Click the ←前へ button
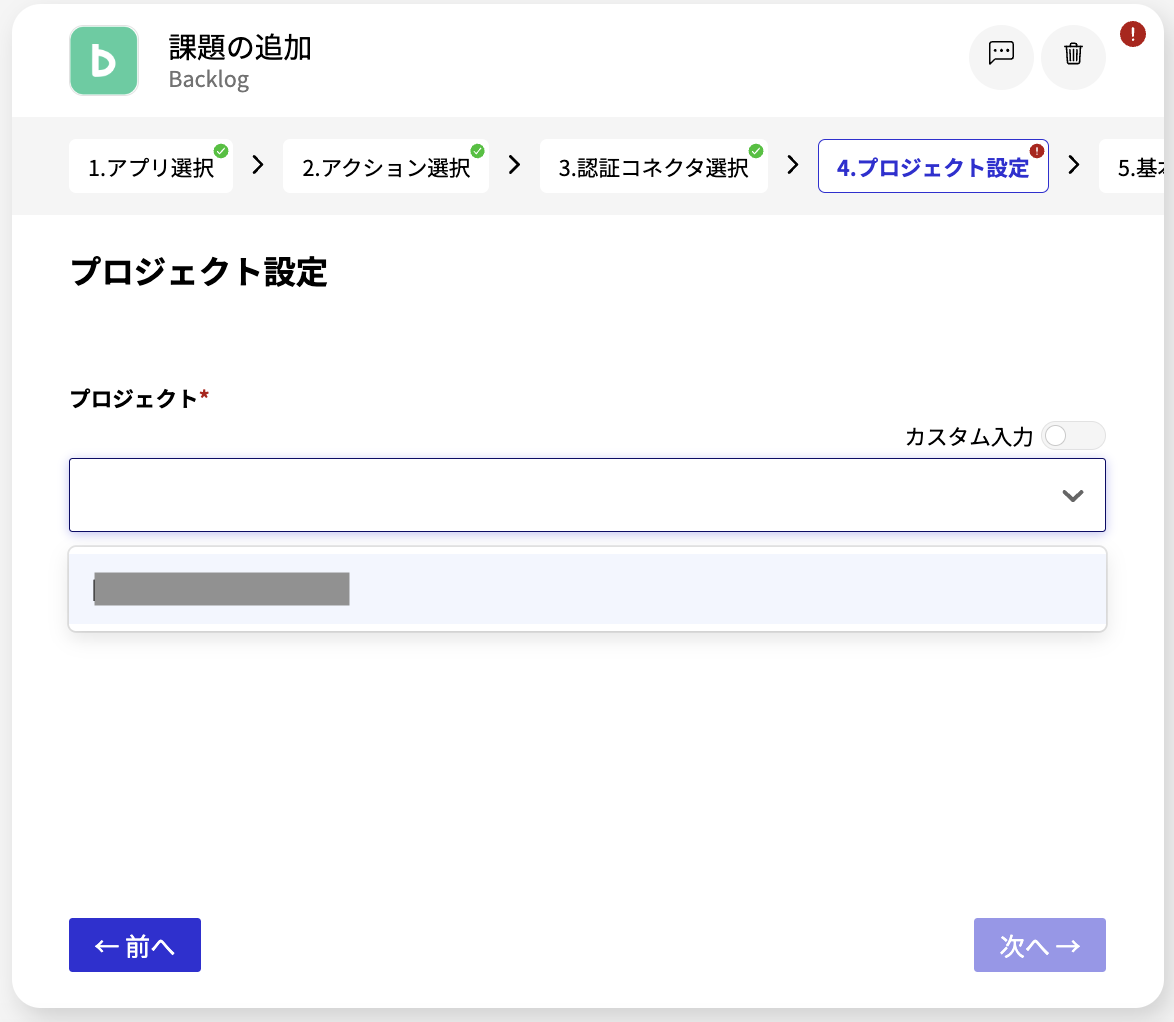The image size is (1174, 1022). (x=135, y=945)
